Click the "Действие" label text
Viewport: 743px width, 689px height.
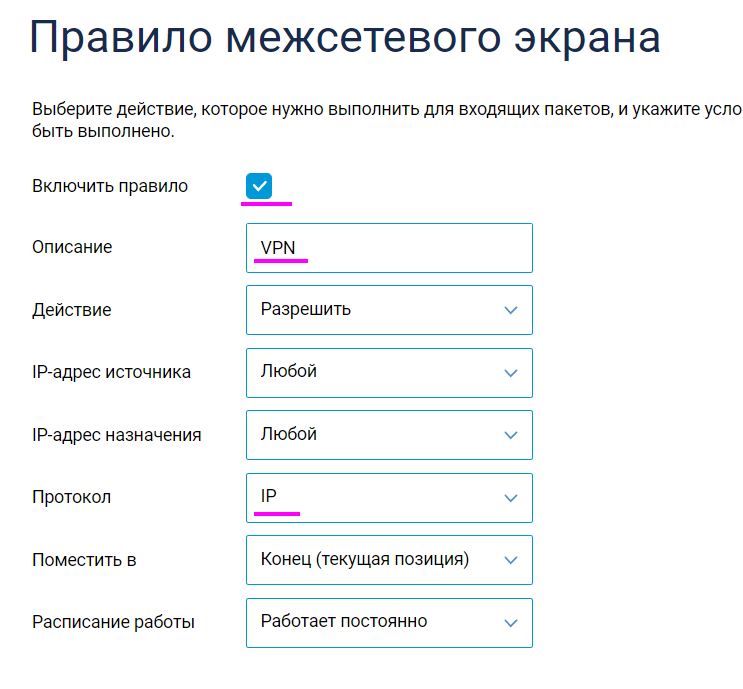point(71,310)
